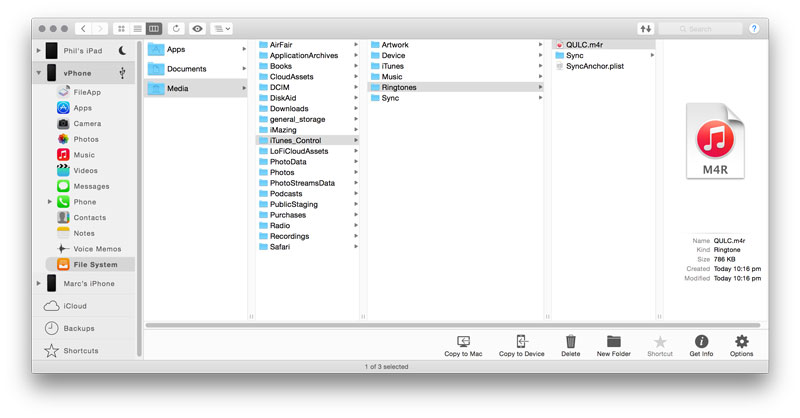
Task: Open the arrange options dropdown
Action: click(222, 29)
